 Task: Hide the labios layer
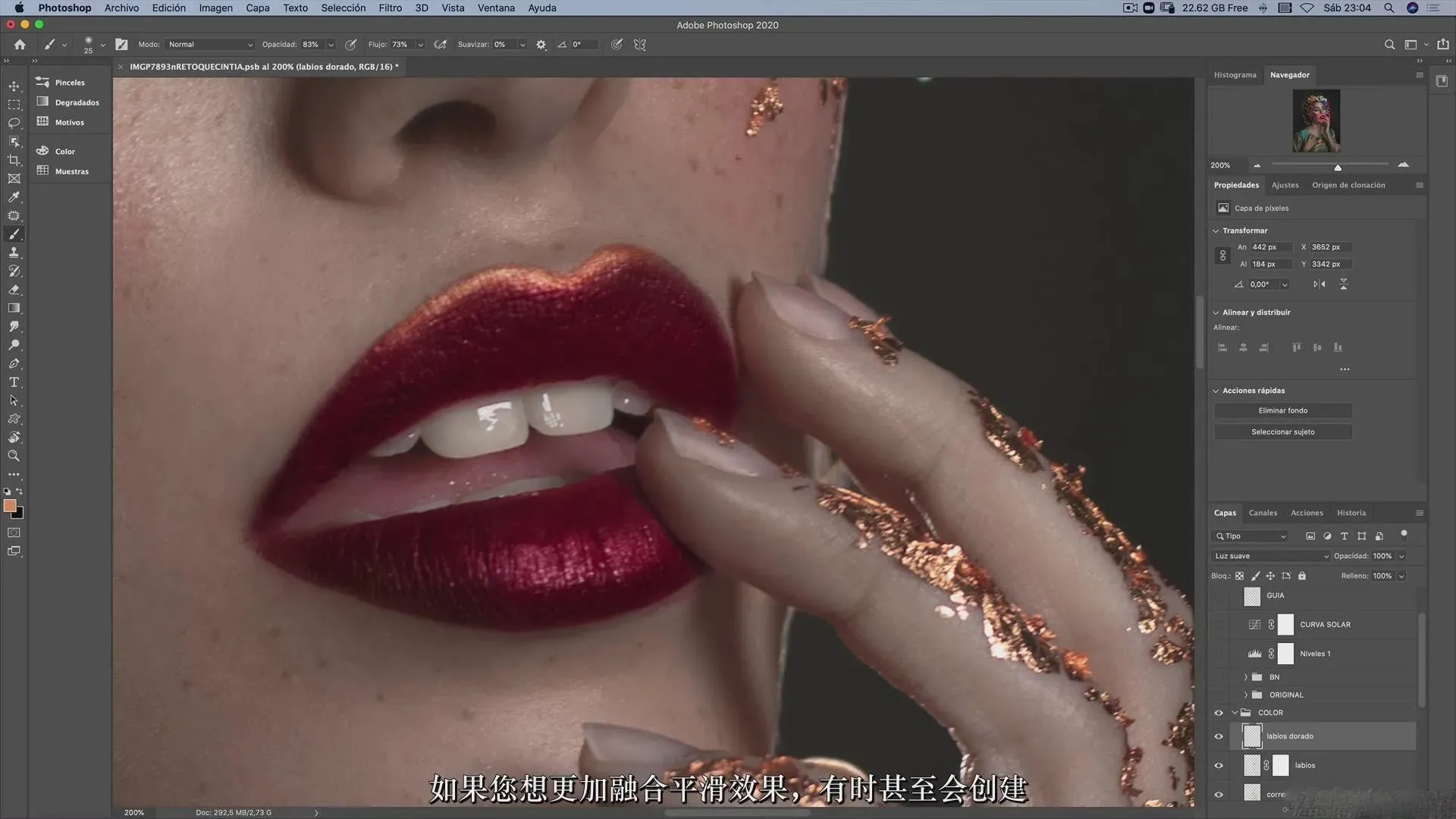[x=1219, y=765]
